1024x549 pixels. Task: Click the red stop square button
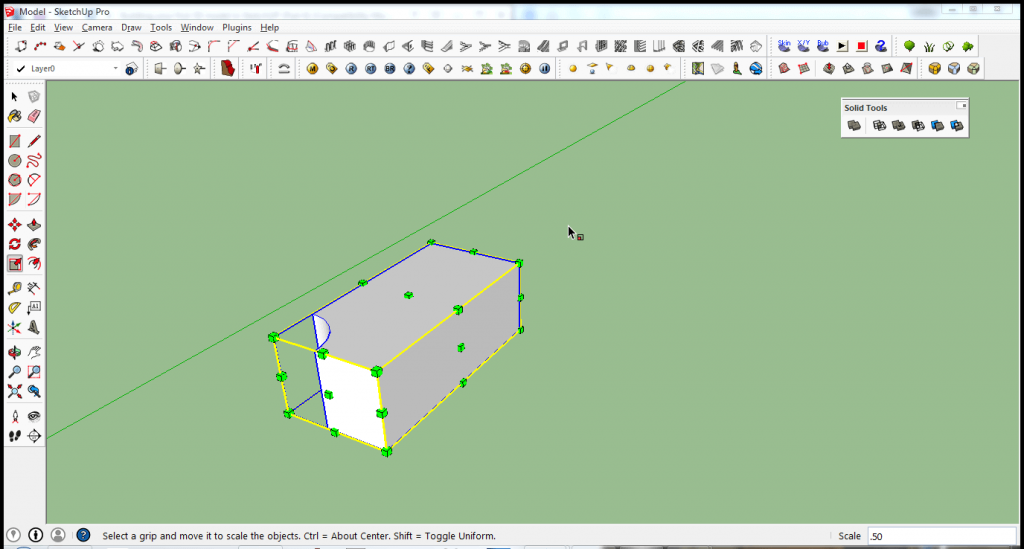(861, 46)
